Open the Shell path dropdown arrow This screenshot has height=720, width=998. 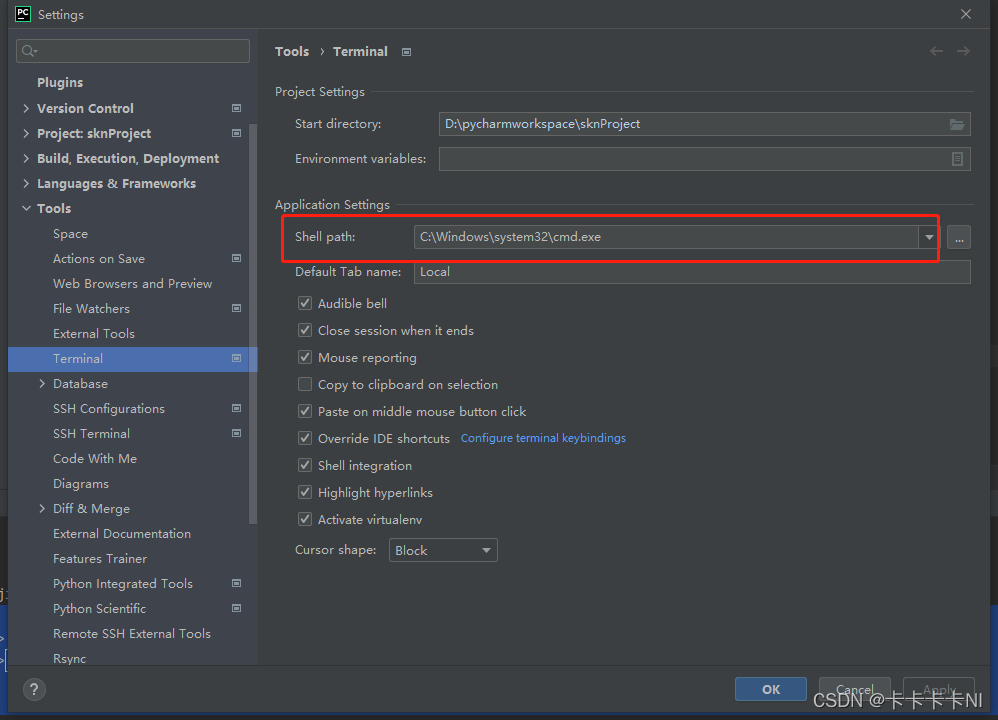click(x=929, y=237)
